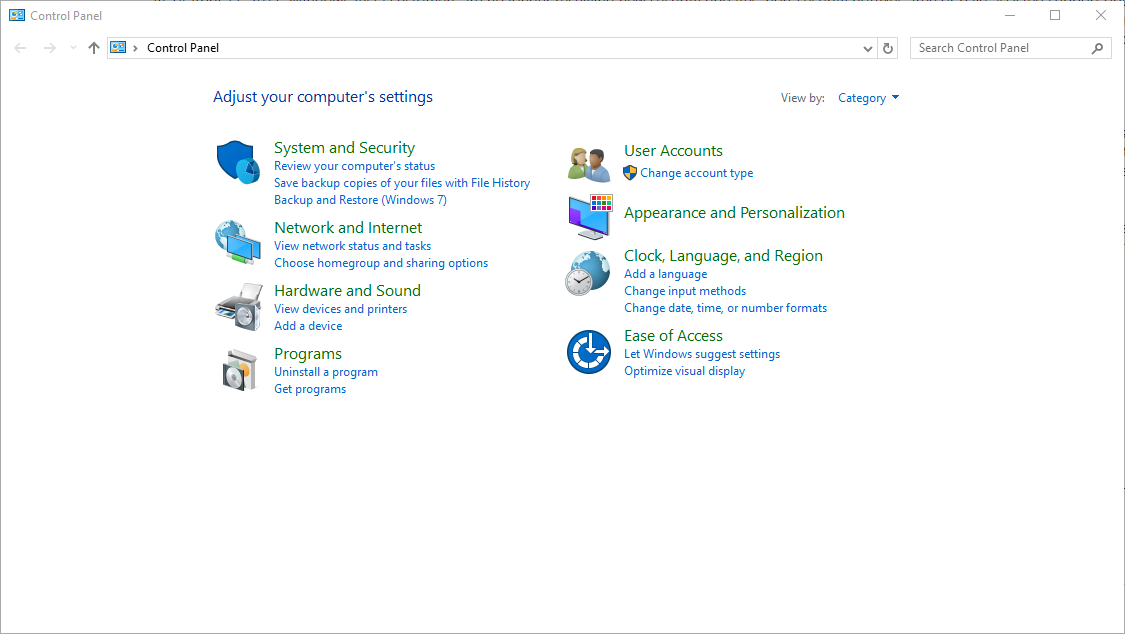The width and height of the screenshot is (1125, 634).
Task: Open the View by Category dropdown
Action: pyautogui.click(x=868, y=97)
